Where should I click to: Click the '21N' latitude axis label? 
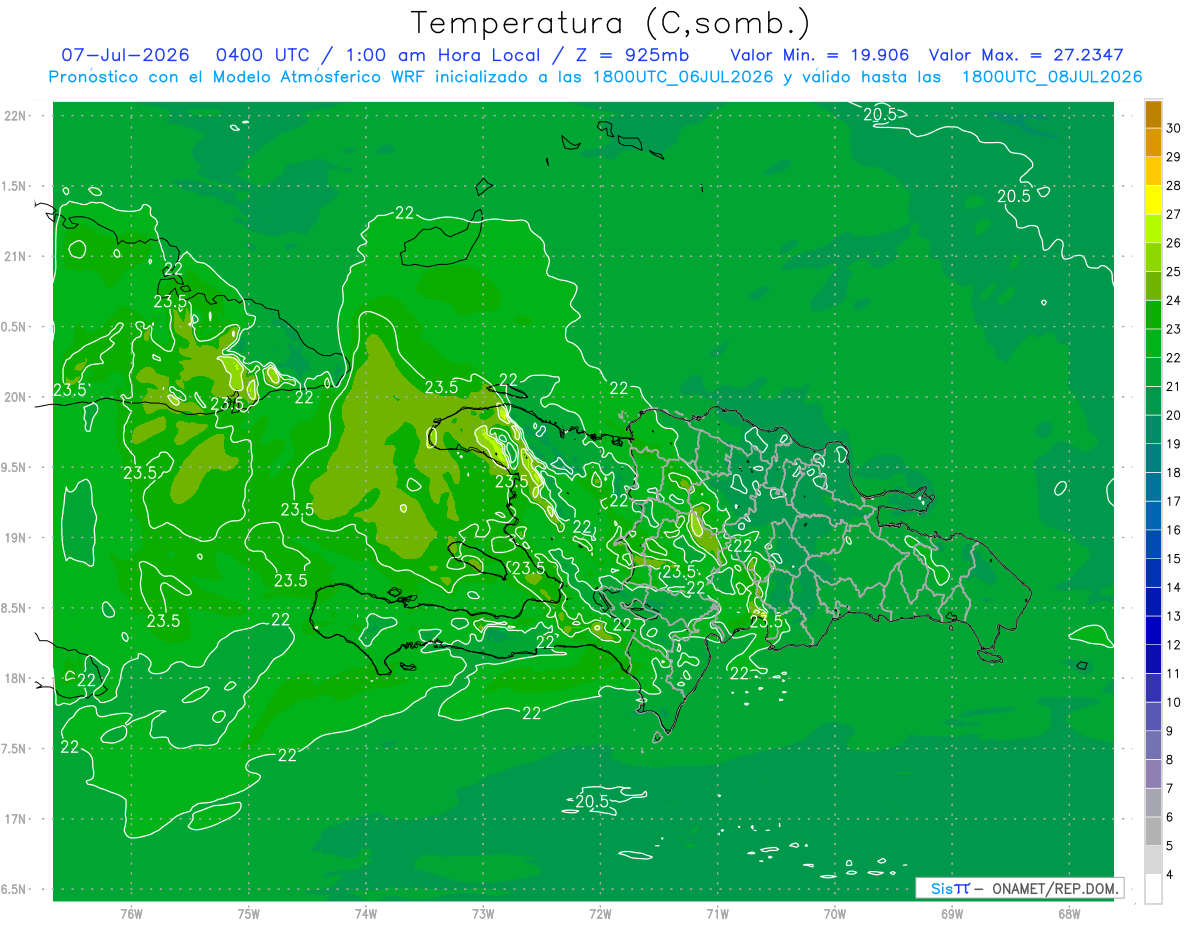[x=16, y=256]
